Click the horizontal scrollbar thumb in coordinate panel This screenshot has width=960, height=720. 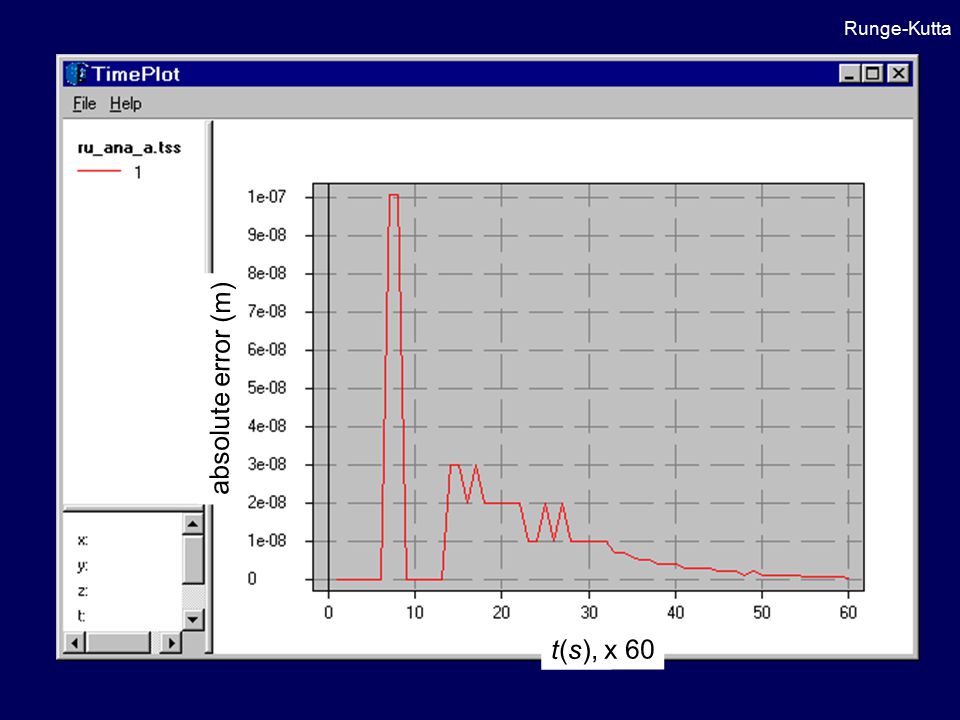coord(118,643)
